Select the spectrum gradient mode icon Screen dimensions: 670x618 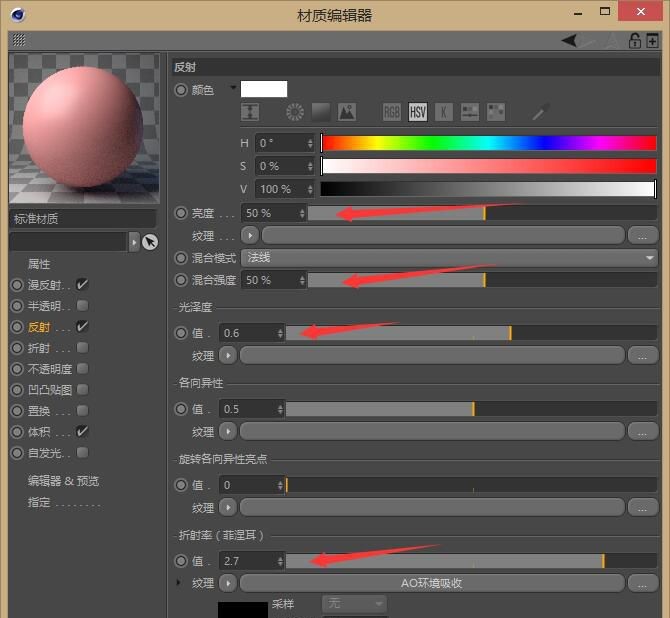(x=321, y=112)
